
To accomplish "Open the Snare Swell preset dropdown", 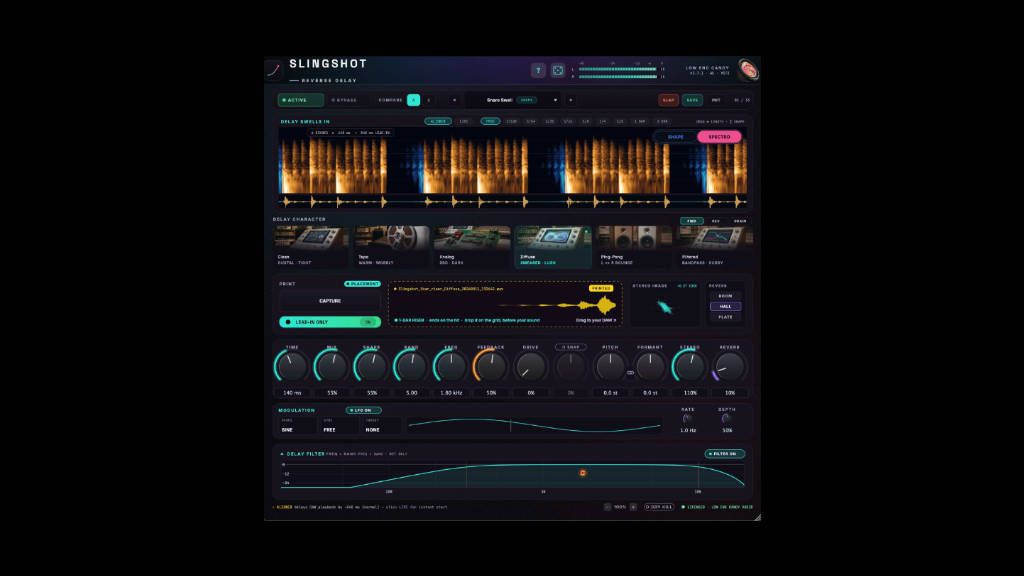I will 513,100.
